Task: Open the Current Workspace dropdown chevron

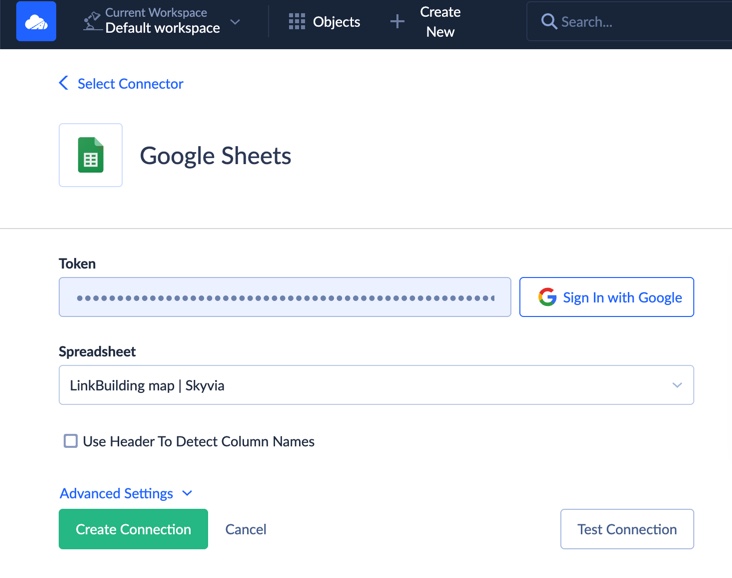Action: 235,22
